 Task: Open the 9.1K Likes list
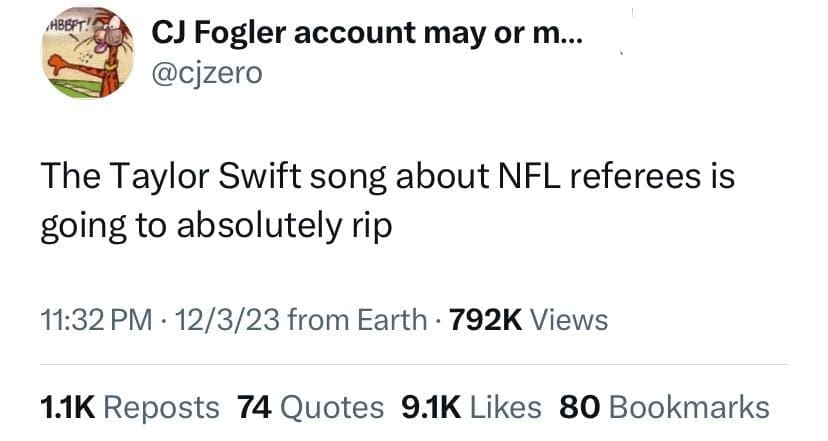[x=470, y=407]
